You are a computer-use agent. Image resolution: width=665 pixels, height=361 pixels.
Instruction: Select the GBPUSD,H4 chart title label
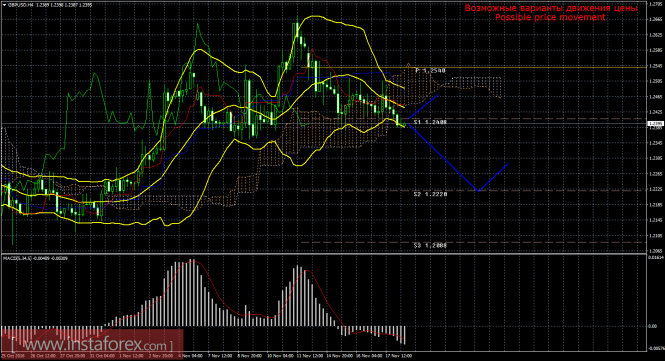pyautogui.click(x=19, y=5)
